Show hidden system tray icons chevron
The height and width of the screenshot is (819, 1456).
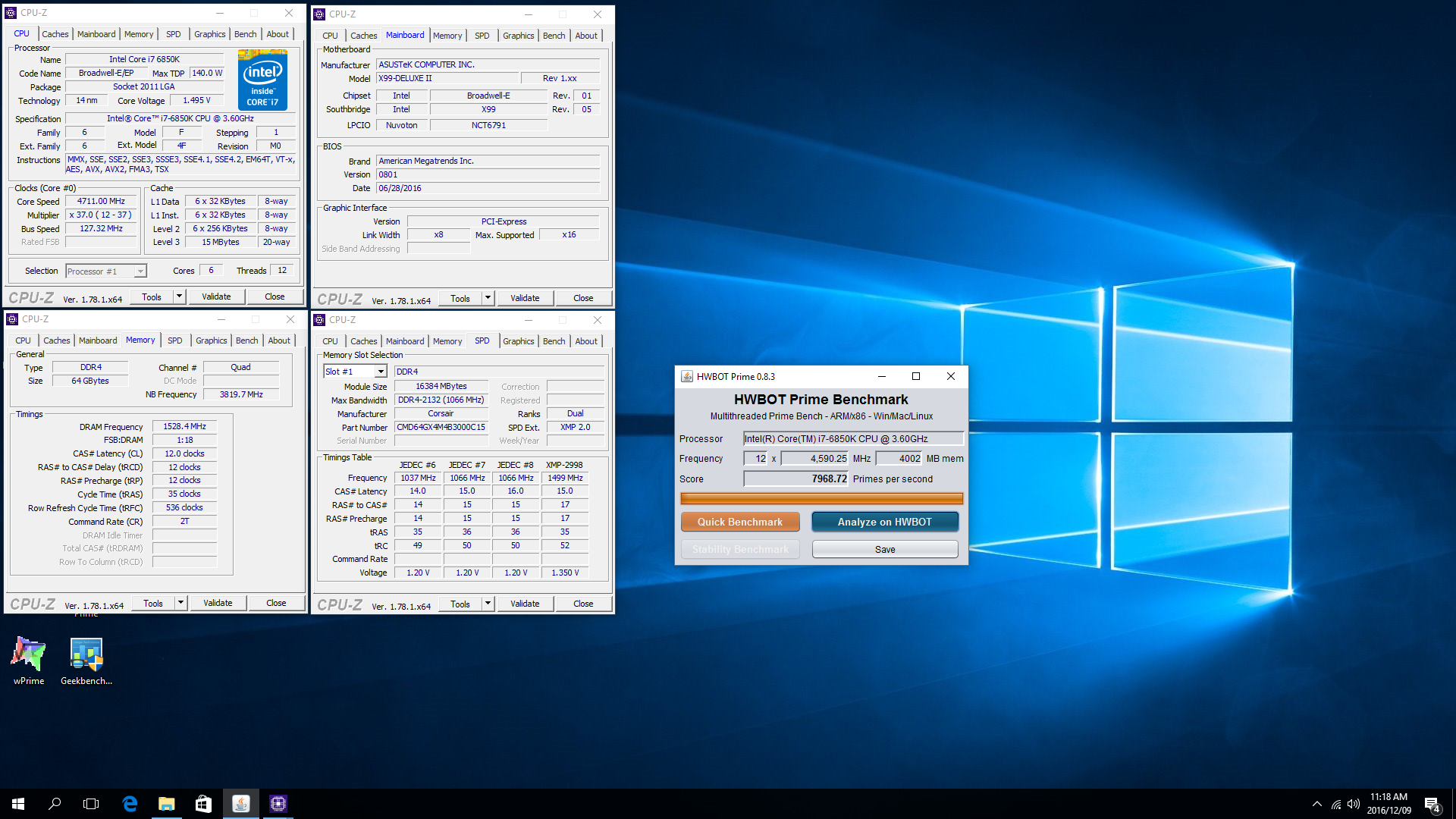point(1317,804)
